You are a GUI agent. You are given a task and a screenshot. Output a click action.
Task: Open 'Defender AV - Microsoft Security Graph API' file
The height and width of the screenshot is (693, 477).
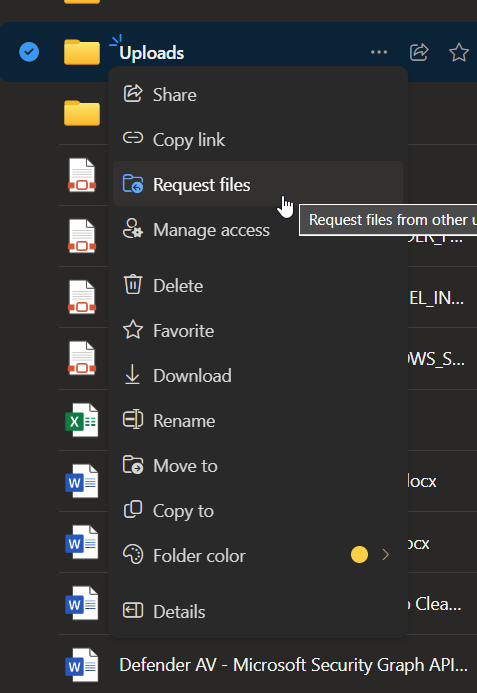pyautogui.click(x=294, y=665)
